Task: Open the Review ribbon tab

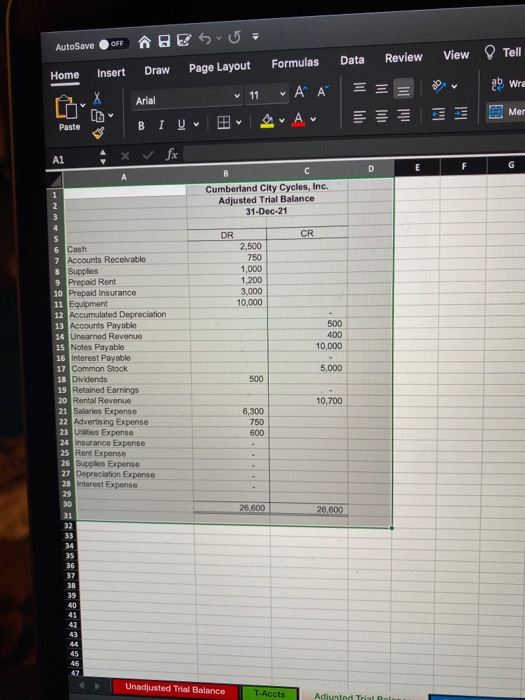Action: pyautogui.click(x=404, y=58)
